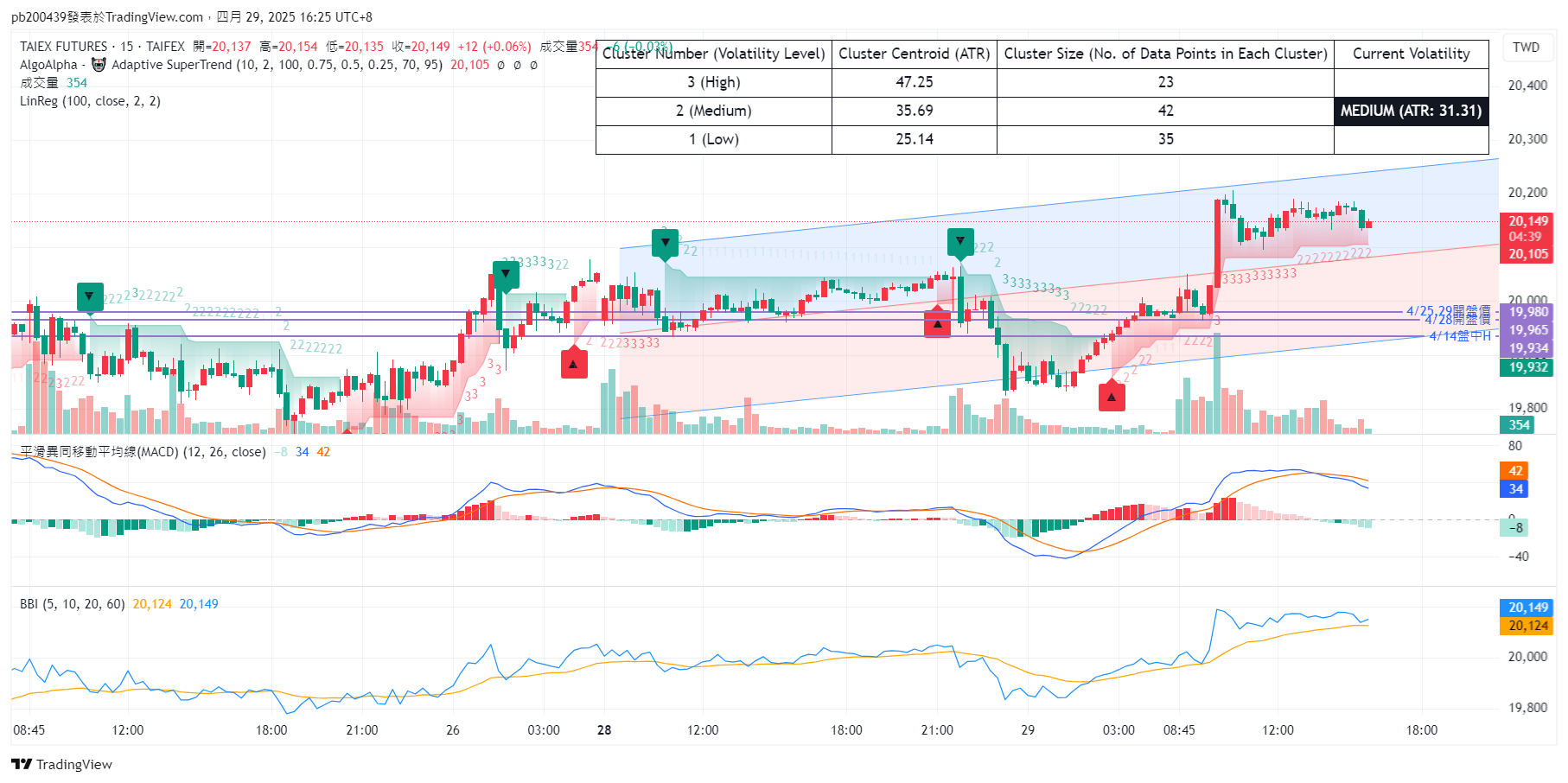Click the Cluster Number (Volatility Level) header
Viewport: 1568px width, 783px height.
714,54
